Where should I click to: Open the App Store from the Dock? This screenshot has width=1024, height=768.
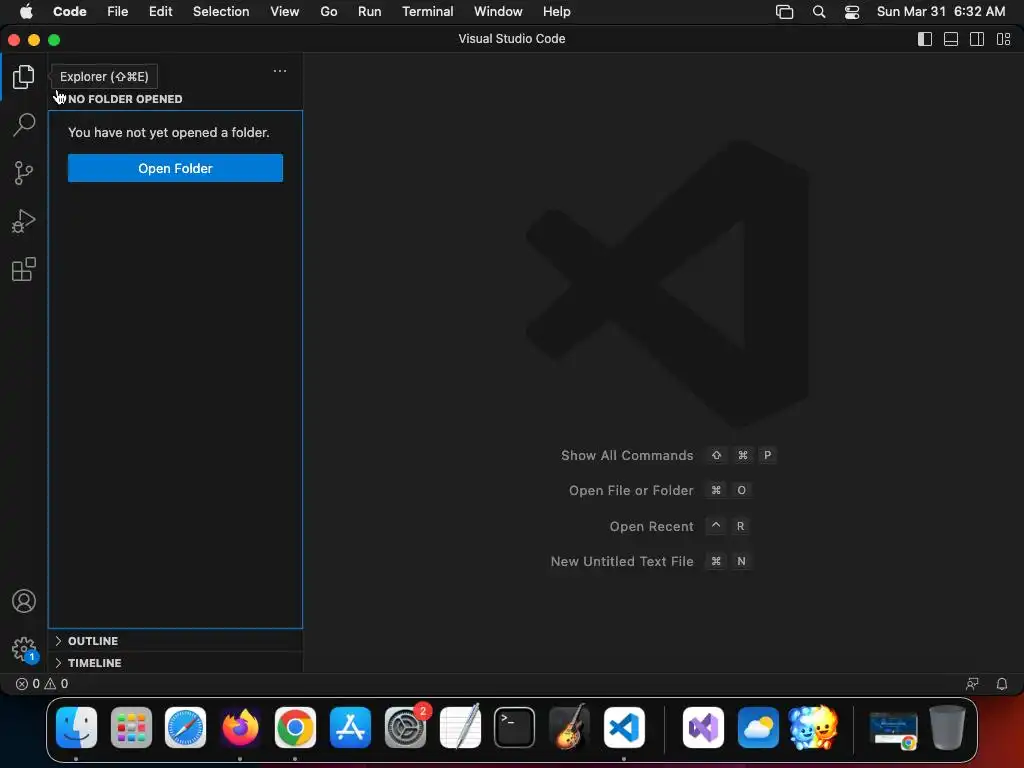350,728
